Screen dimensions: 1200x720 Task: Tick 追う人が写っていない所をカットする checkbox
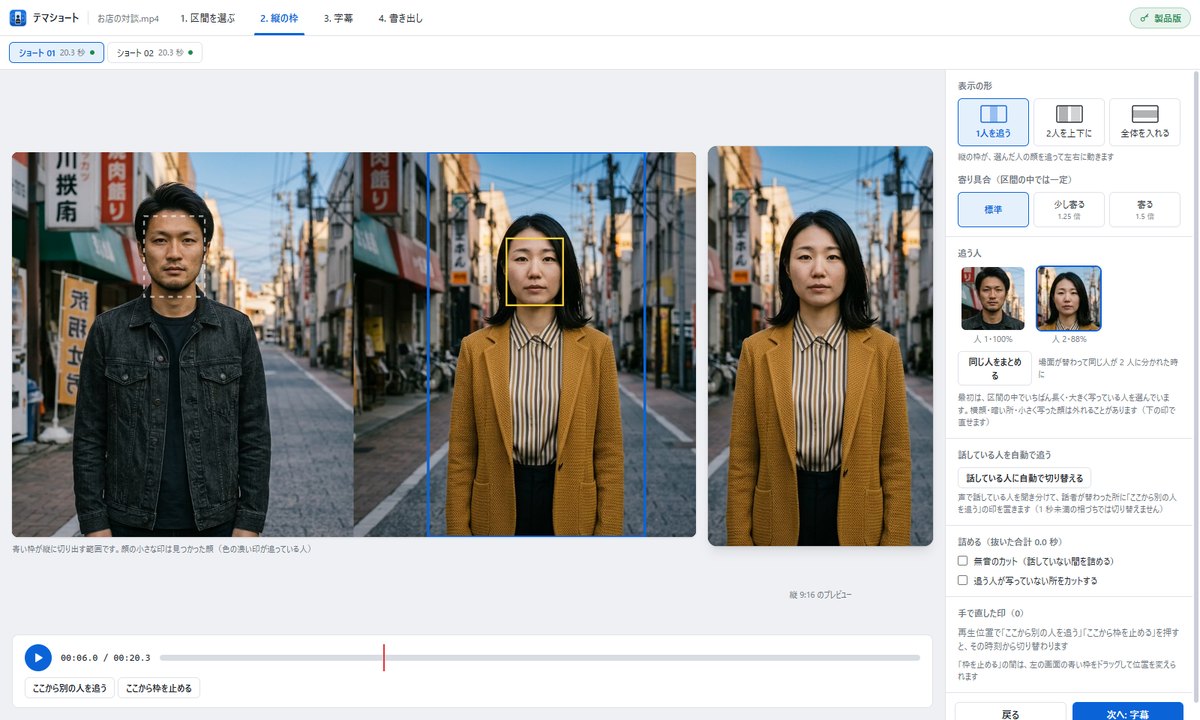(x=963, y=580)
